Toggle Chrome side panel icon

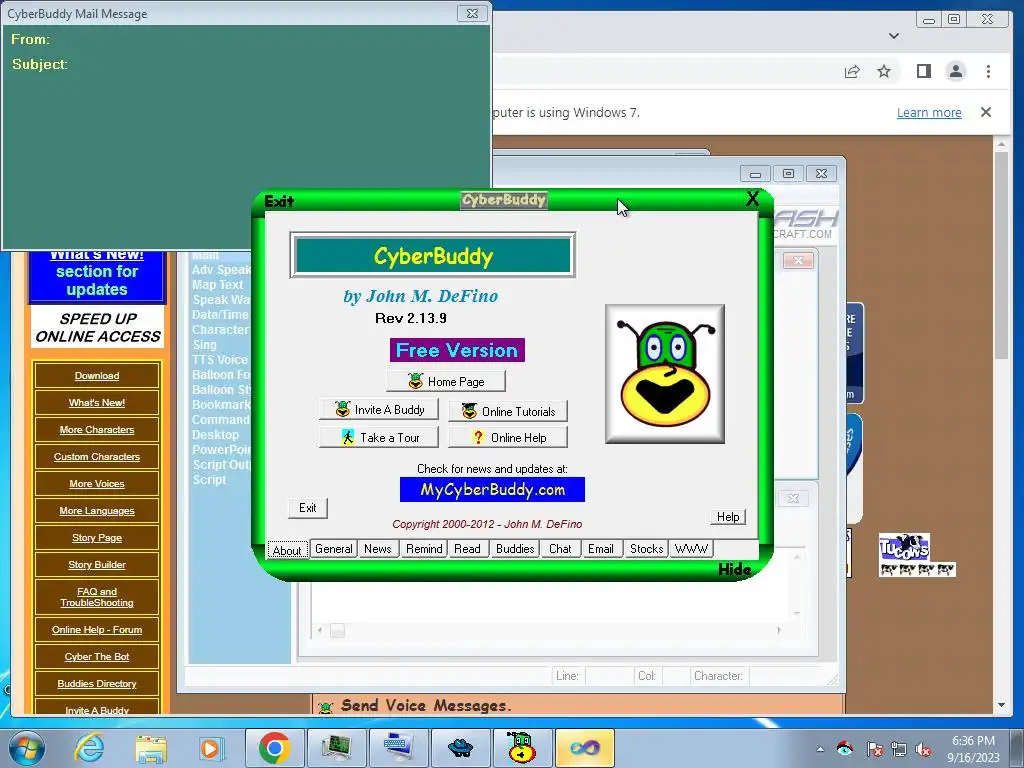(x=923, y=71)
